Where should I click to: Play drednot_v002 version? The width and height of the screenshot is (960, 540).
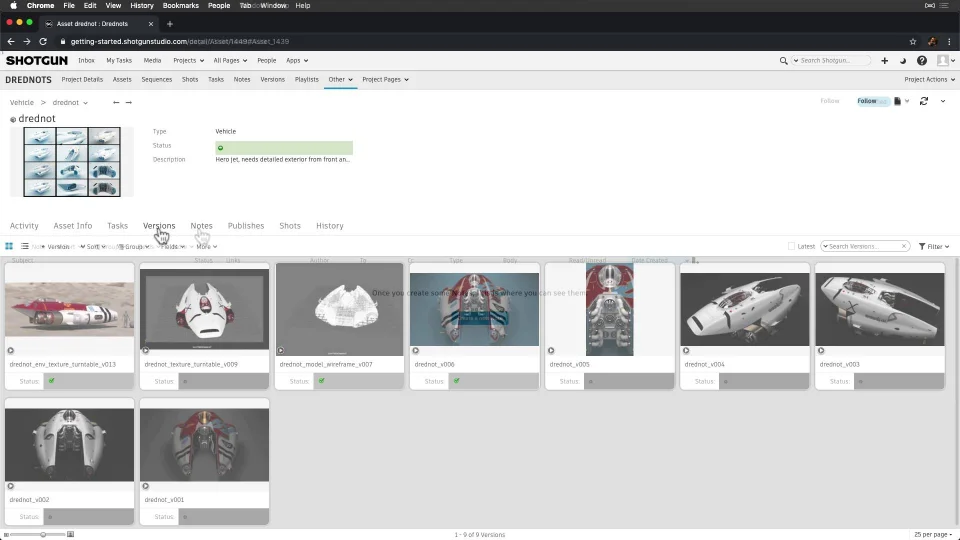10,486
